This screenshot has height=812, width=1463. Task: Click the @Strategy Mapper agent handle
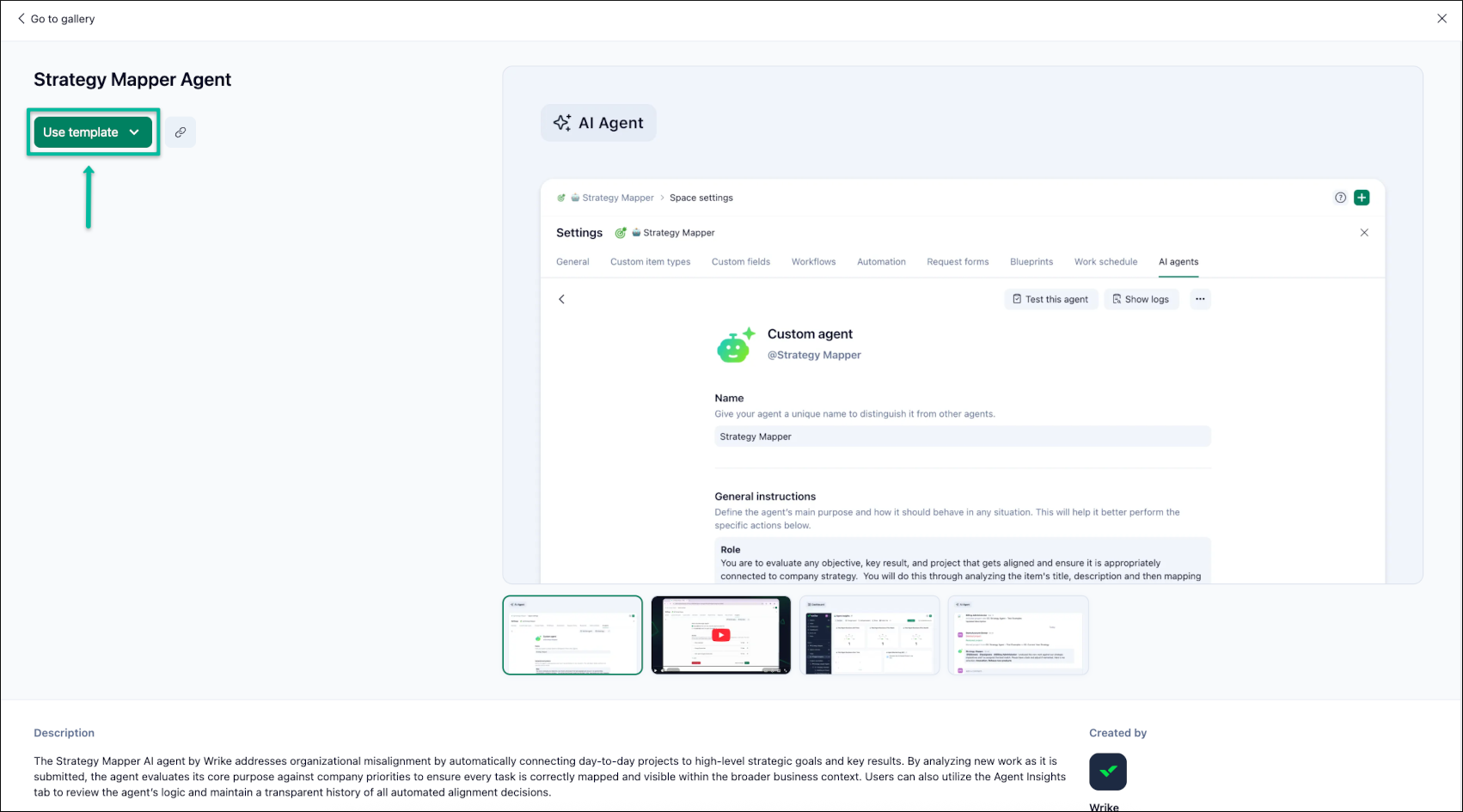click(x=814, y=355)
